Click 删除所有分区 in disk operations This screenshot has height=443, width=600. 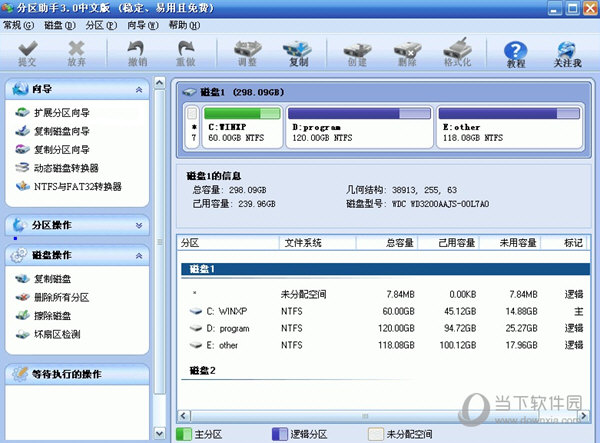(52, 297)
